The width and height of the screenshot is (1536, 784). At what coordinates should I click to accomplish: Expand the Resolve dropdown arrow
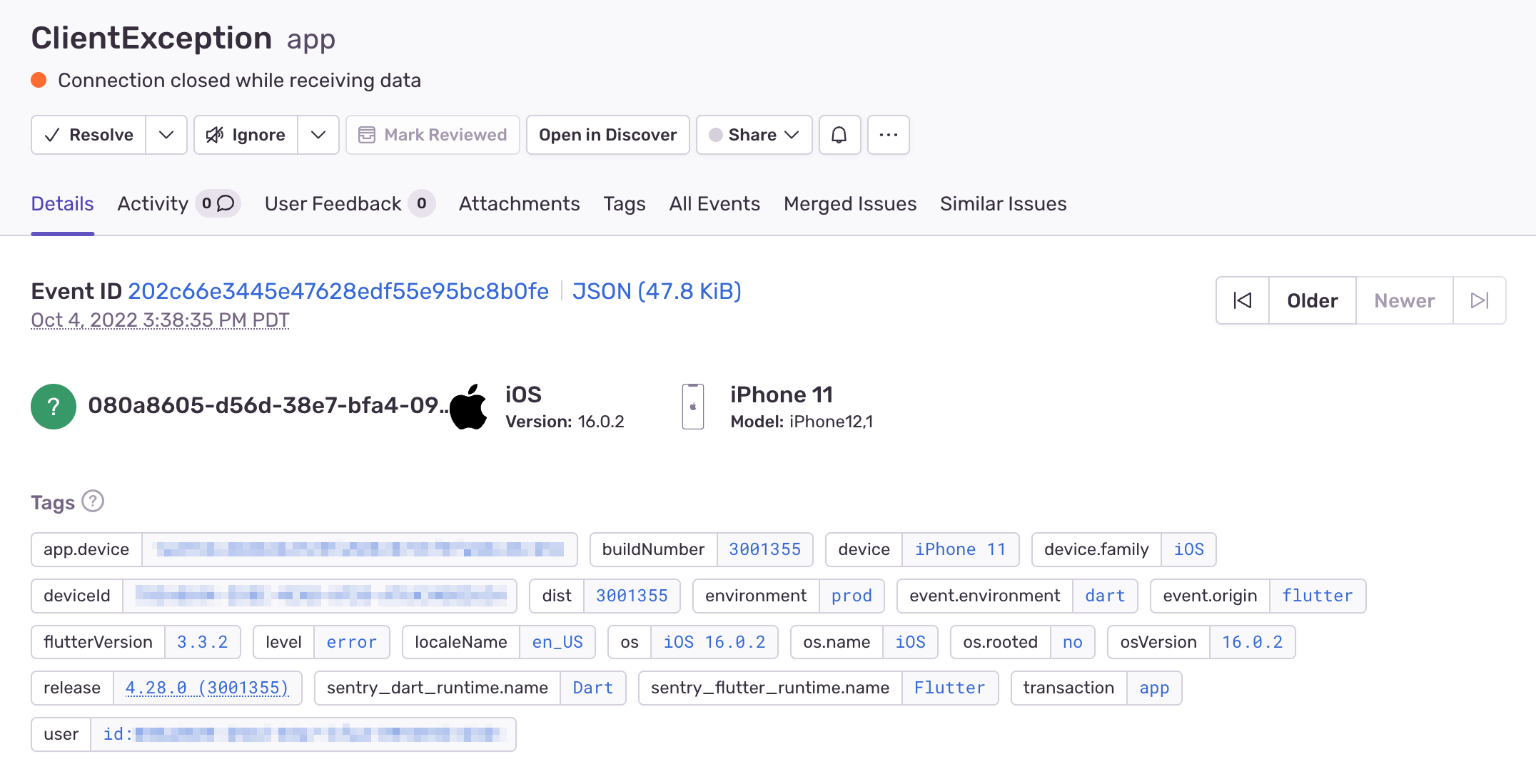click(166, 135)
